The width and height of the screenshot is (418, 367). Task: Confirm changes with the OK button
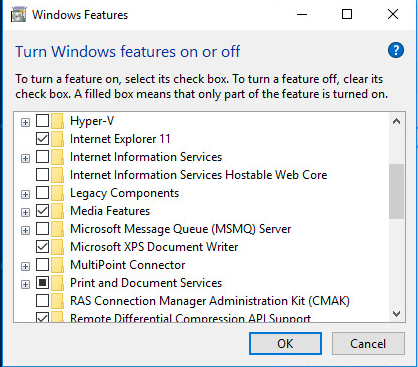[x=285, y=343]
